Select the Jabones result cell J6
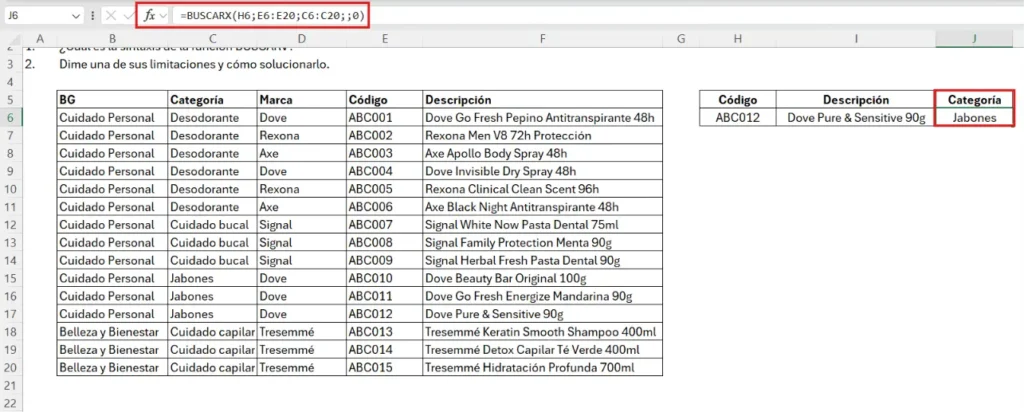 click(x=974, y=118)
